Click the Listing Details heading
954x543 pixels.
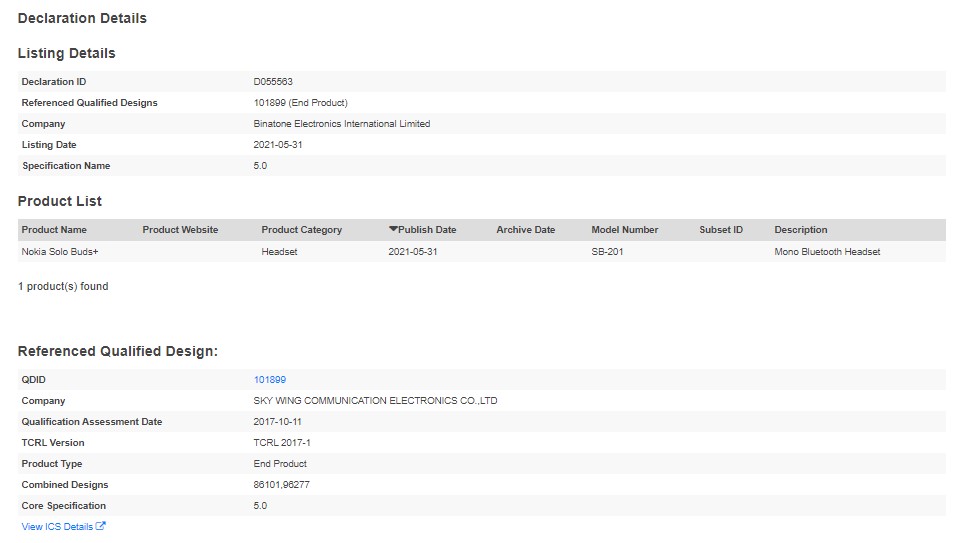pos(66,53)
